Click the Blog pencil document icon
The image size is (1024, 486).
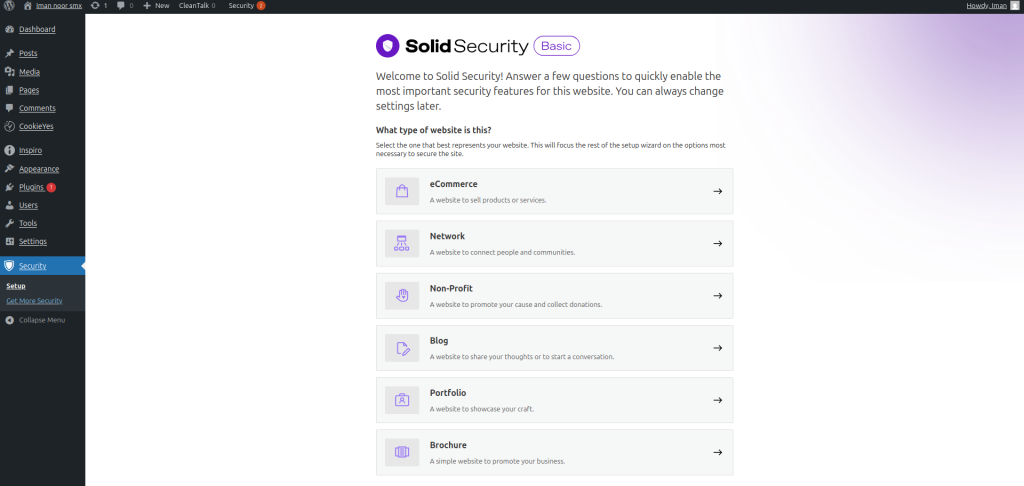[402, 348]
